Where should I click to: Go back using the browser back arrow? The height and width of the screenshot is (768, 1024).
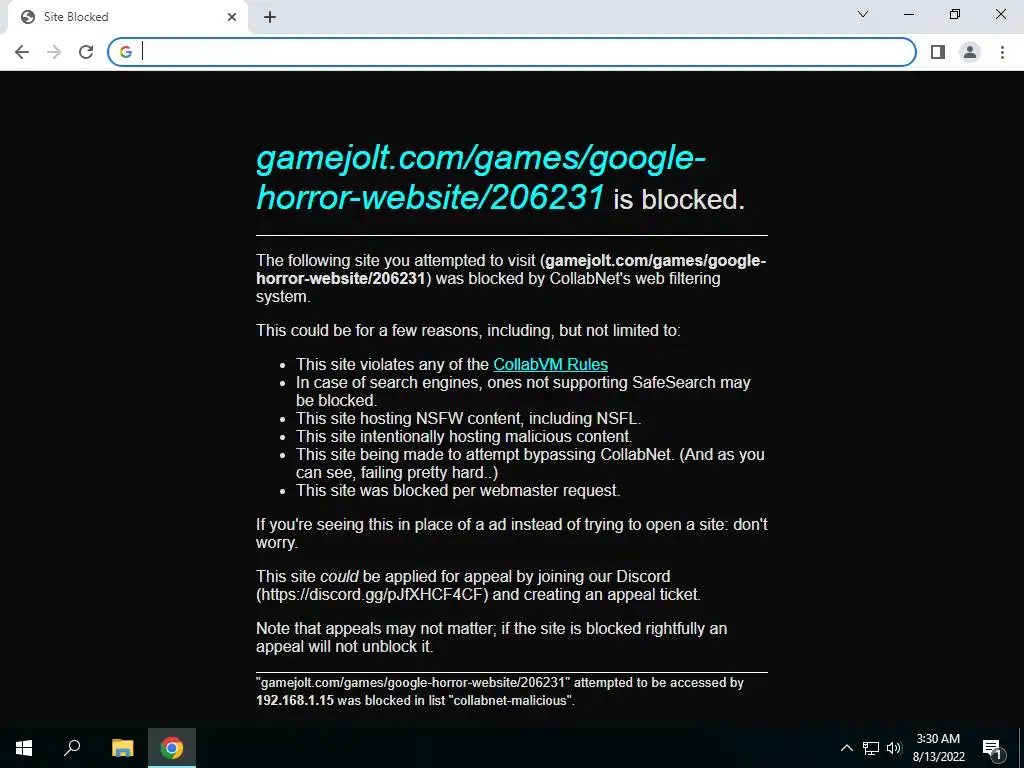coord(22,52)
